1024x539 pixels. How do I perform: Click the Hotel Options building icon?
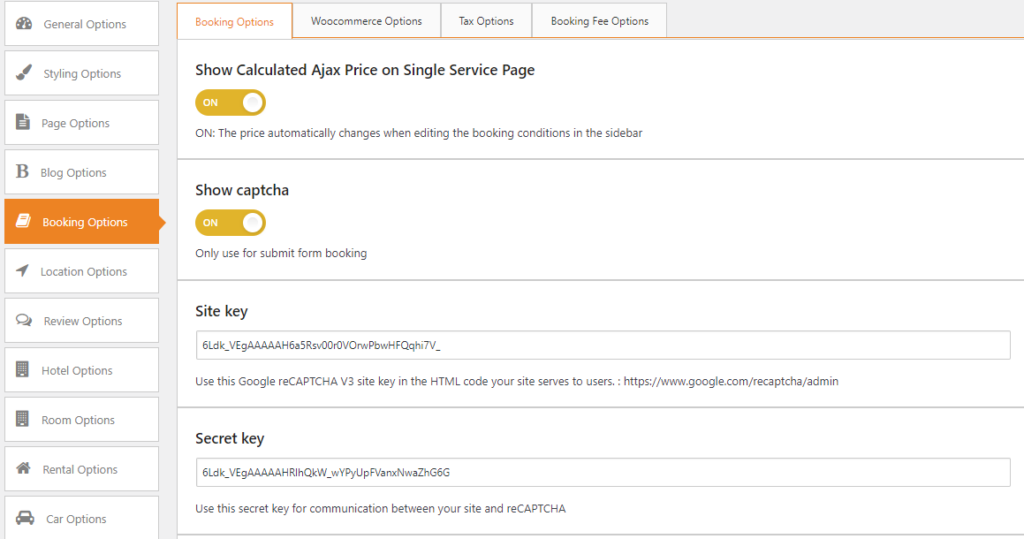tap(23, 370)
